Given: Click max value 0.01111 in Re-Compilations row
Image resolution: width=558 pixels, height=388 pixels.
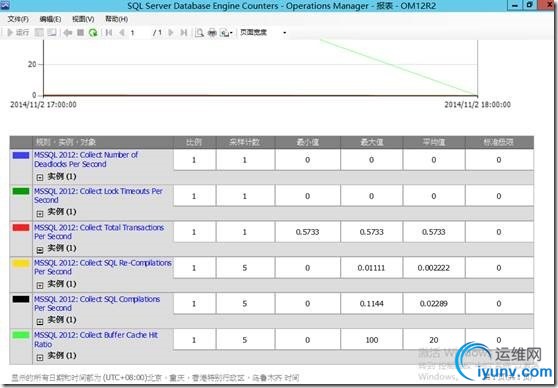Looking at the screenshot, I should point(372,268).
